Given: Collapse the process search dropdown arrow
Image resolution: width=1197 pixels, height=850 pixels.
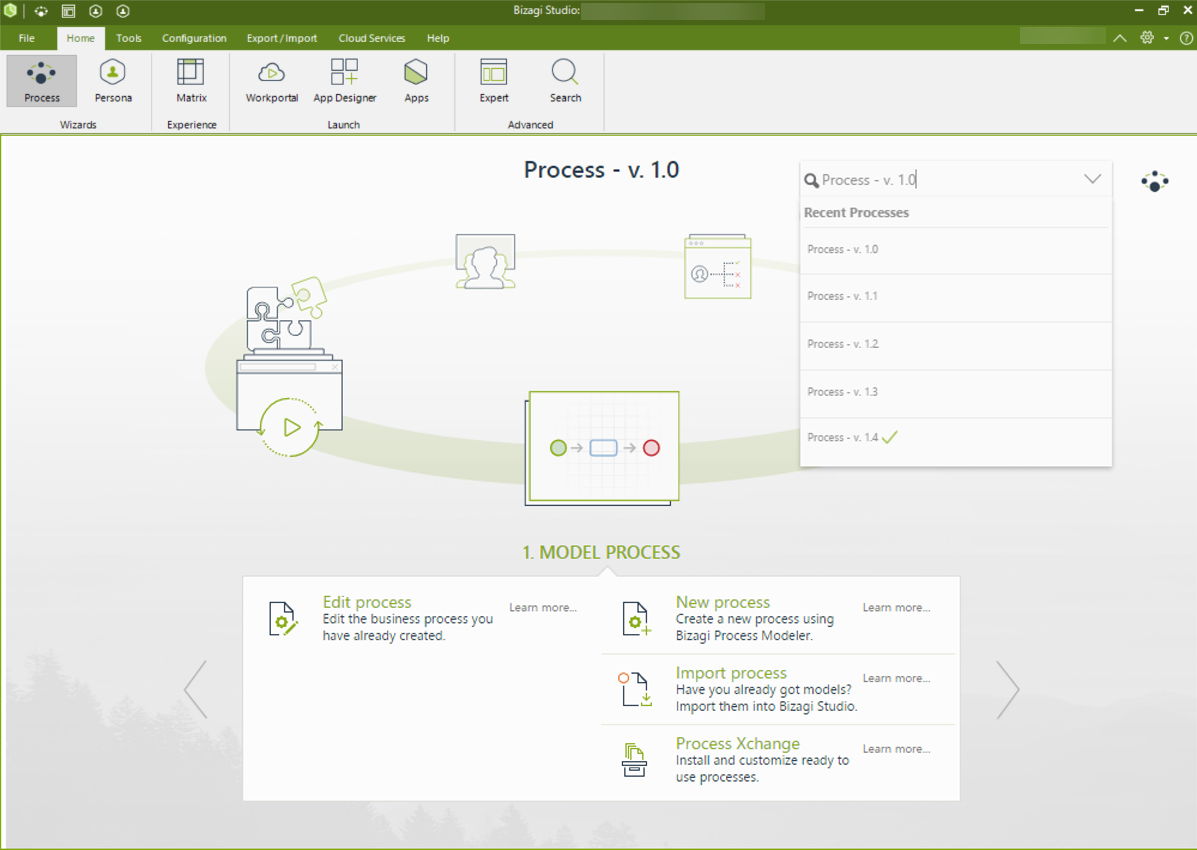Looking at the screenshot, I should tap(1092, 180).
